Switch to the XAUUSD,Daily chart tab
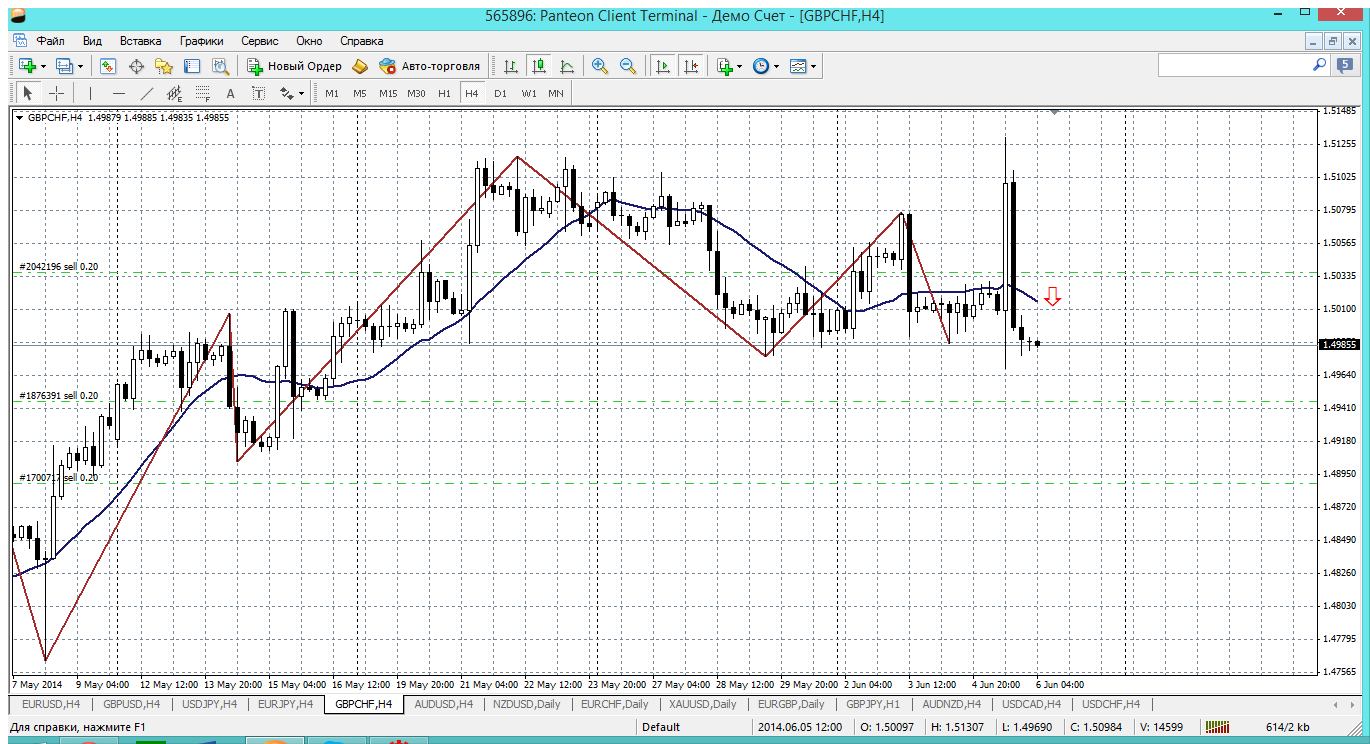 click(702, 704)
